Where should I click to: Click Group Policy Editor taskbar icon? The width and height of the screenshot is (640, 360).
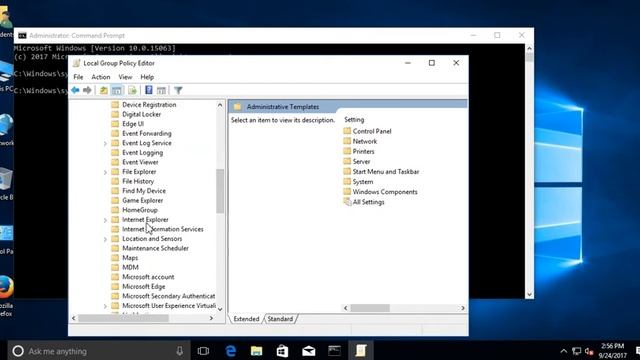tap(361, 351)
